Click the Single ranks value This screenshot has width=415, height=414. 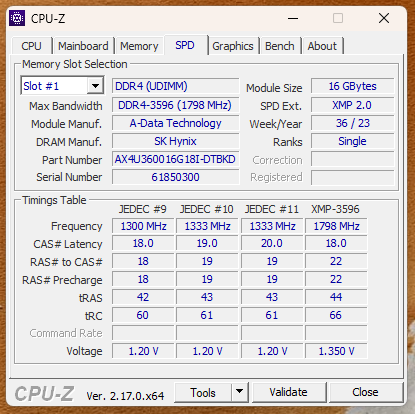point(353,141)
